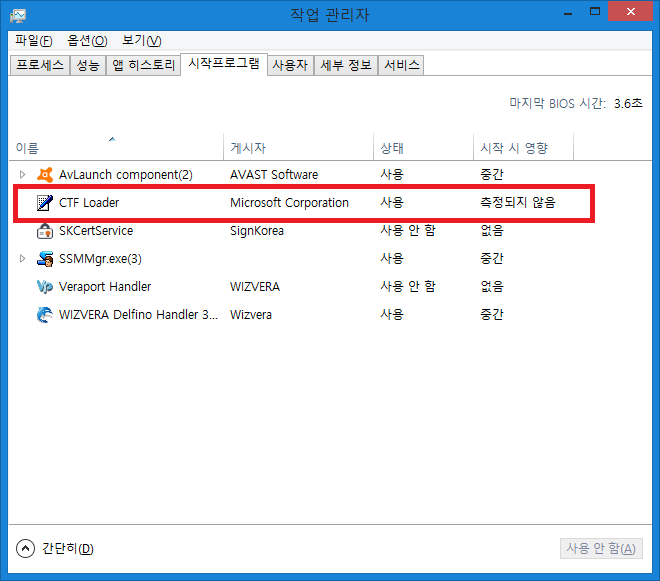
Task: Switch to the 성능 tab
Action: pyautogui.click(x=88, y=65)
